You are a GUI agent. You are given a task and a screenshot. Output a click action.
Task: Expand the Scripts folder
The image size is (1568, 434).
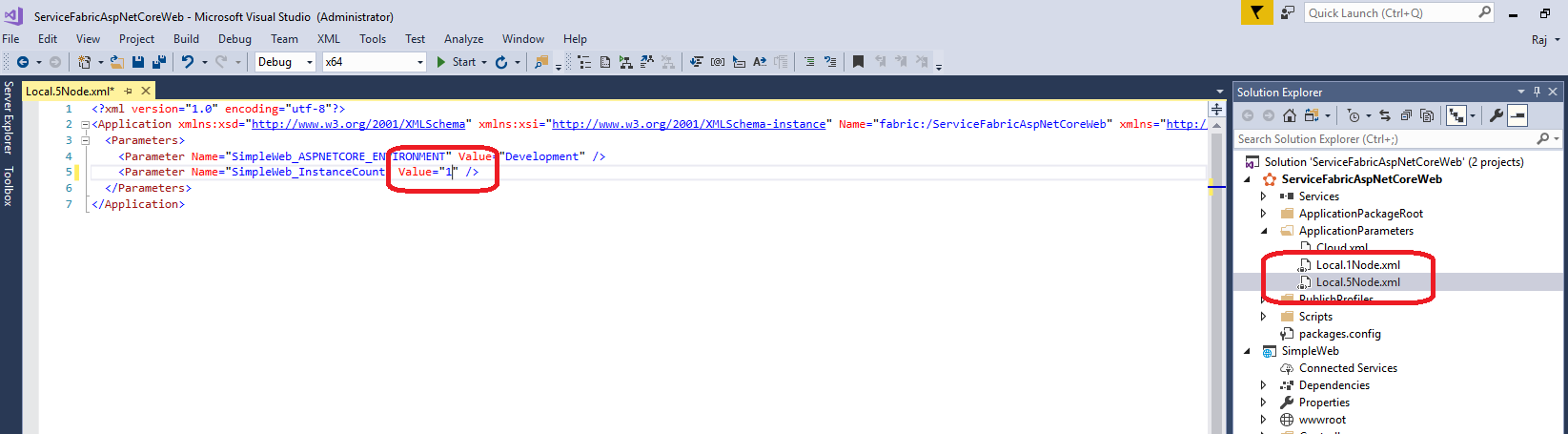(x=1264, y=317)
